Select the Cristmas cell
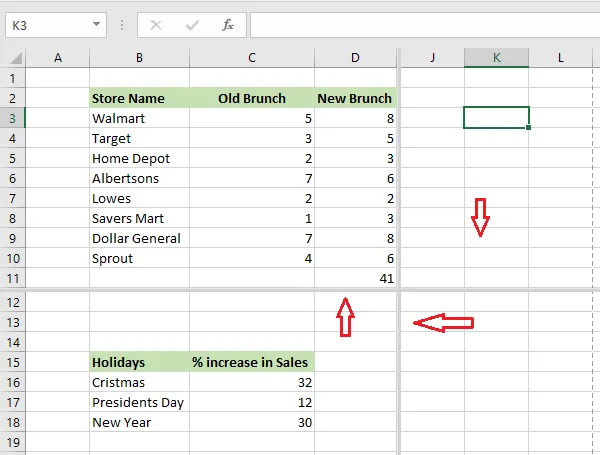Image resolution: width=600 pixels, height=455 pixels. [x=139, y=382]
